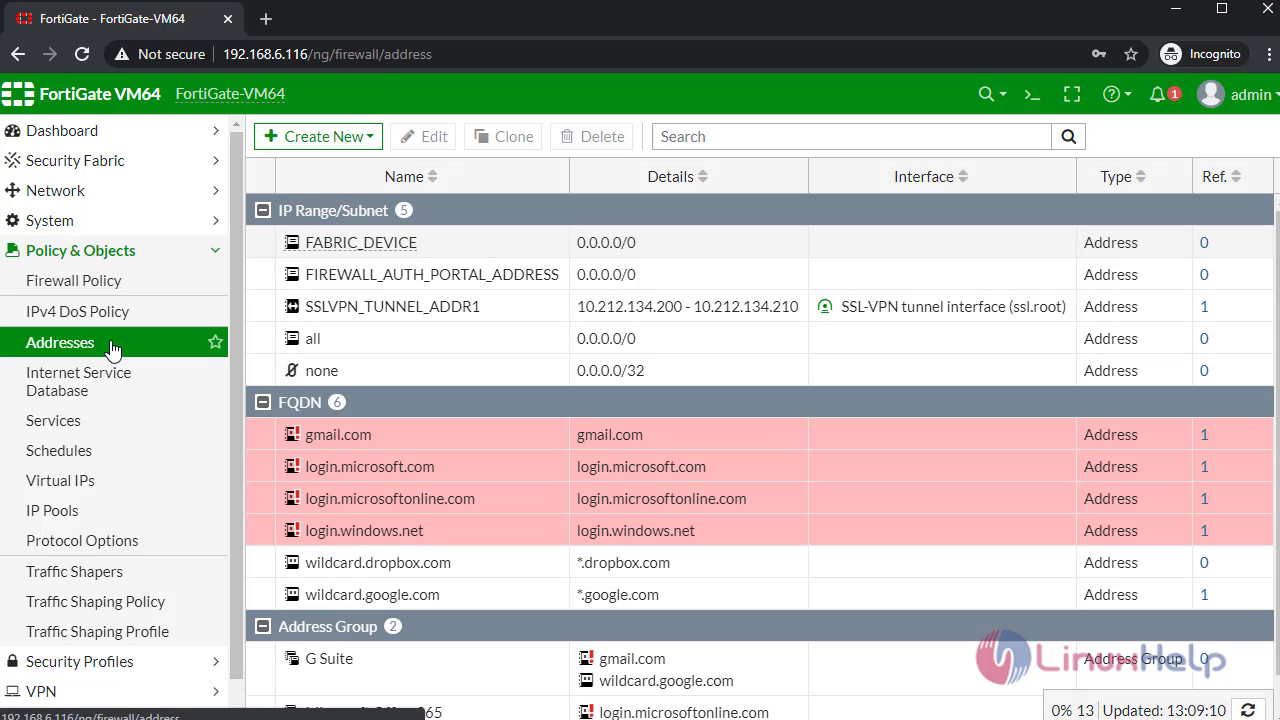
Task: Click the Security Fabric sidebar icon
Action: tap(13, 160)
